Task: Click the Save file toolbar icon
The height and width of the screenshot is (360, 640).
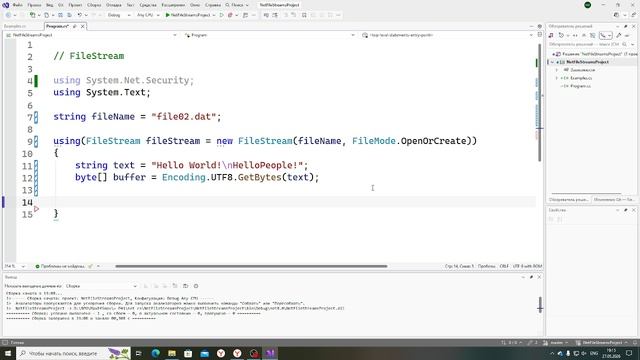Action: tap(60, 15)
